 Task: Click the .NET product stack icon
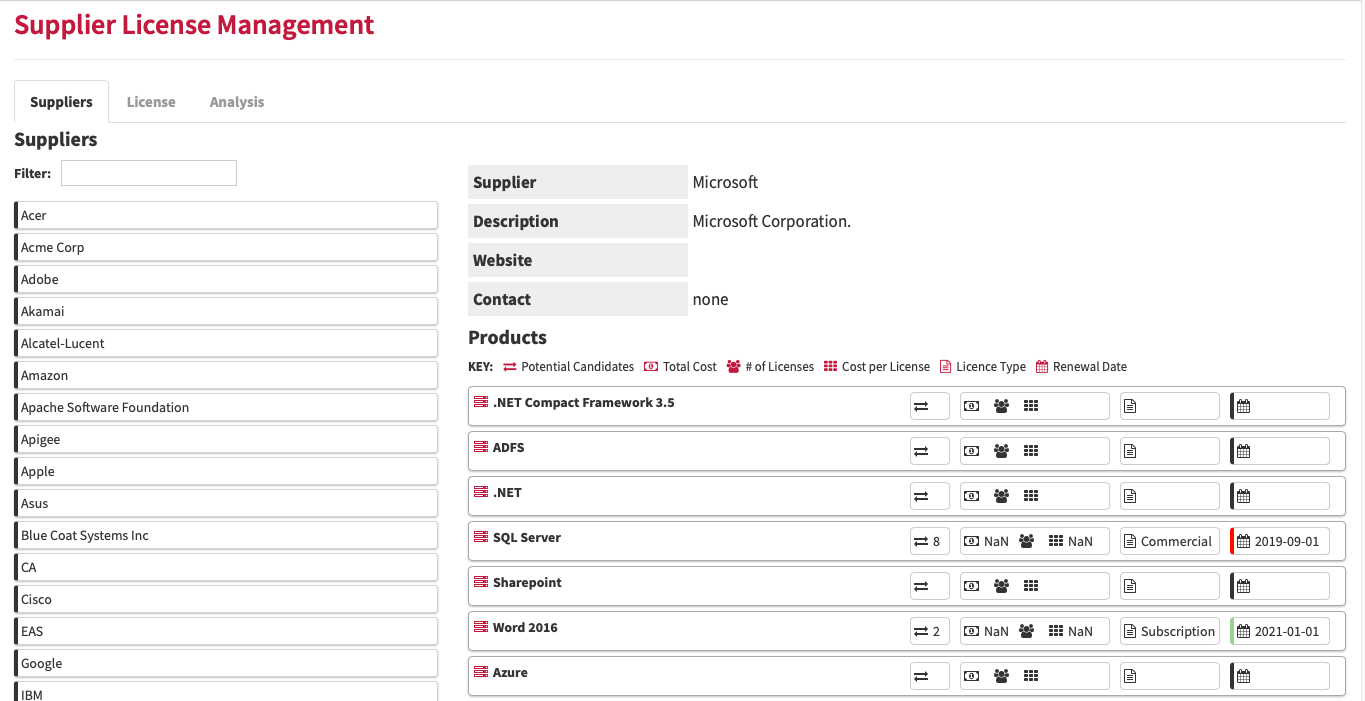tap(481, 492)
